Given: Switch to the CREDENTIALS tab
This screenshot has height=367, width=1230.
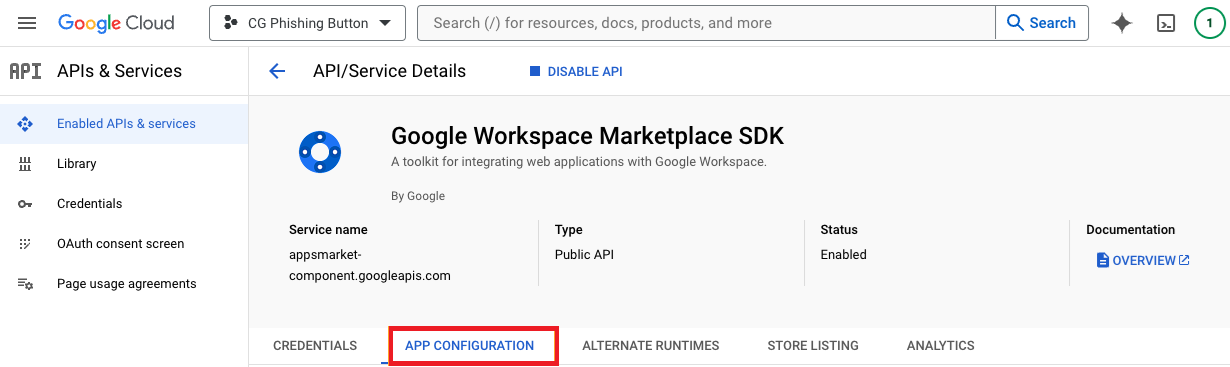Looking at the screenshot, I should (x=315, y=345).
